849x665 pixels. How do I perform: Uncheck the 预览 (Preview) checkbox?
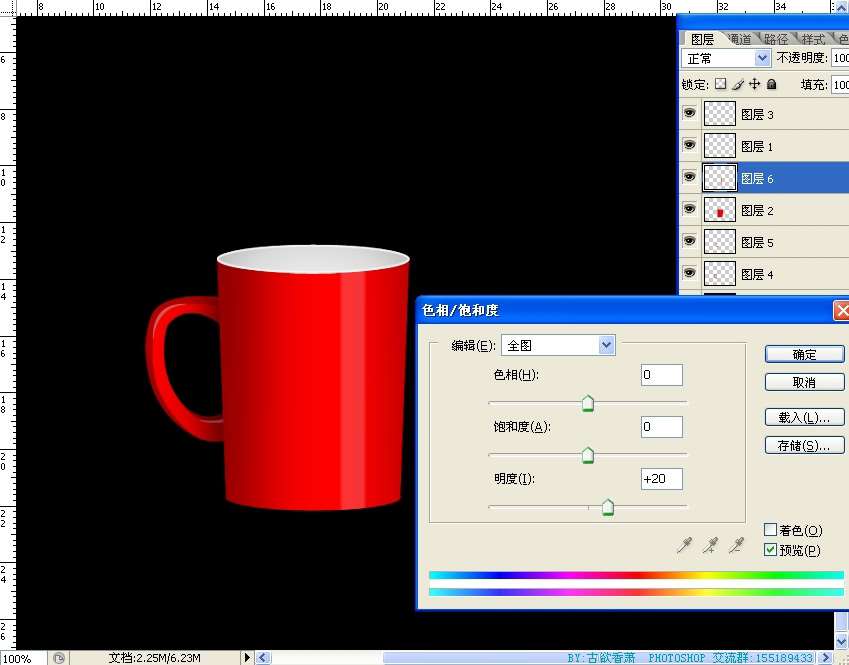click(x=770, y=550)
